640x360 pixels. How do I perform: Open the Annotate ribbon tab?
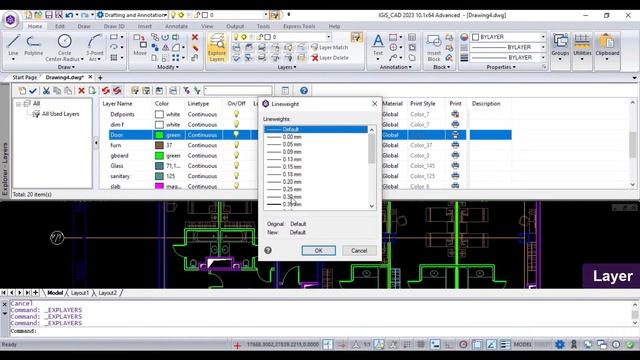(x=176, y=26)
